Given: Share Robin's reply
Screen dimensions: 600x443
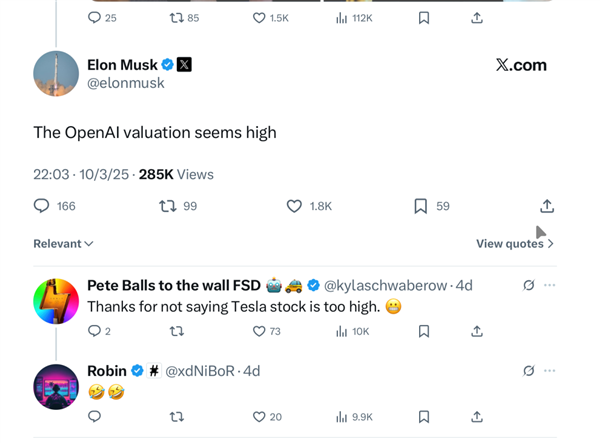Looking at the screenshot, I should 477,416.
